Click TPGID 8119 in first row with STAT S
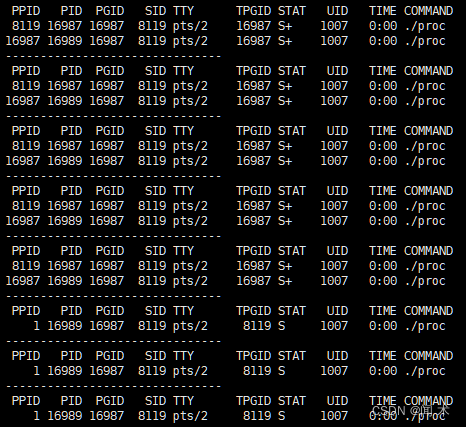 pos(257,326)
